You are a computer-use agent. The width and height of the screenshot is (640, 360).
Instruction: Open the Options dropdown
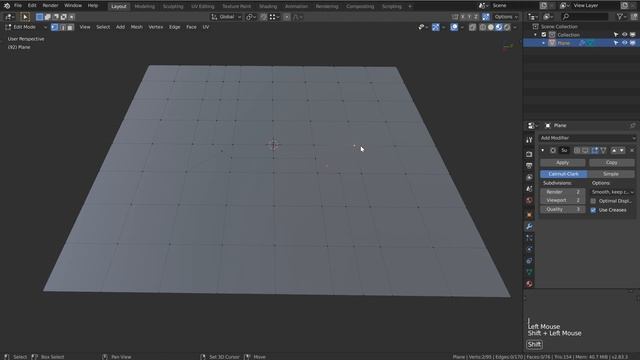[506, 17]
